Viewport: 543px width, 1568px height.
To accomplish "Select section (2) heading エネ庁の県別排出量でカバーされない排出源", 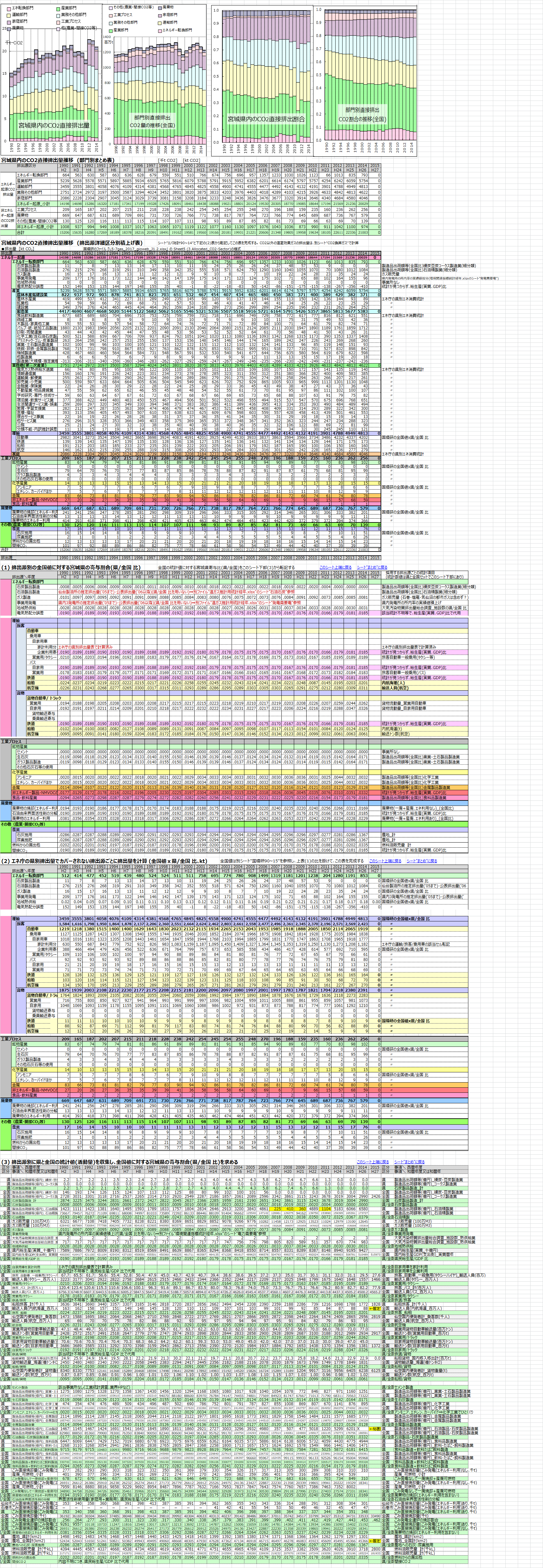I will click(104, 861).
